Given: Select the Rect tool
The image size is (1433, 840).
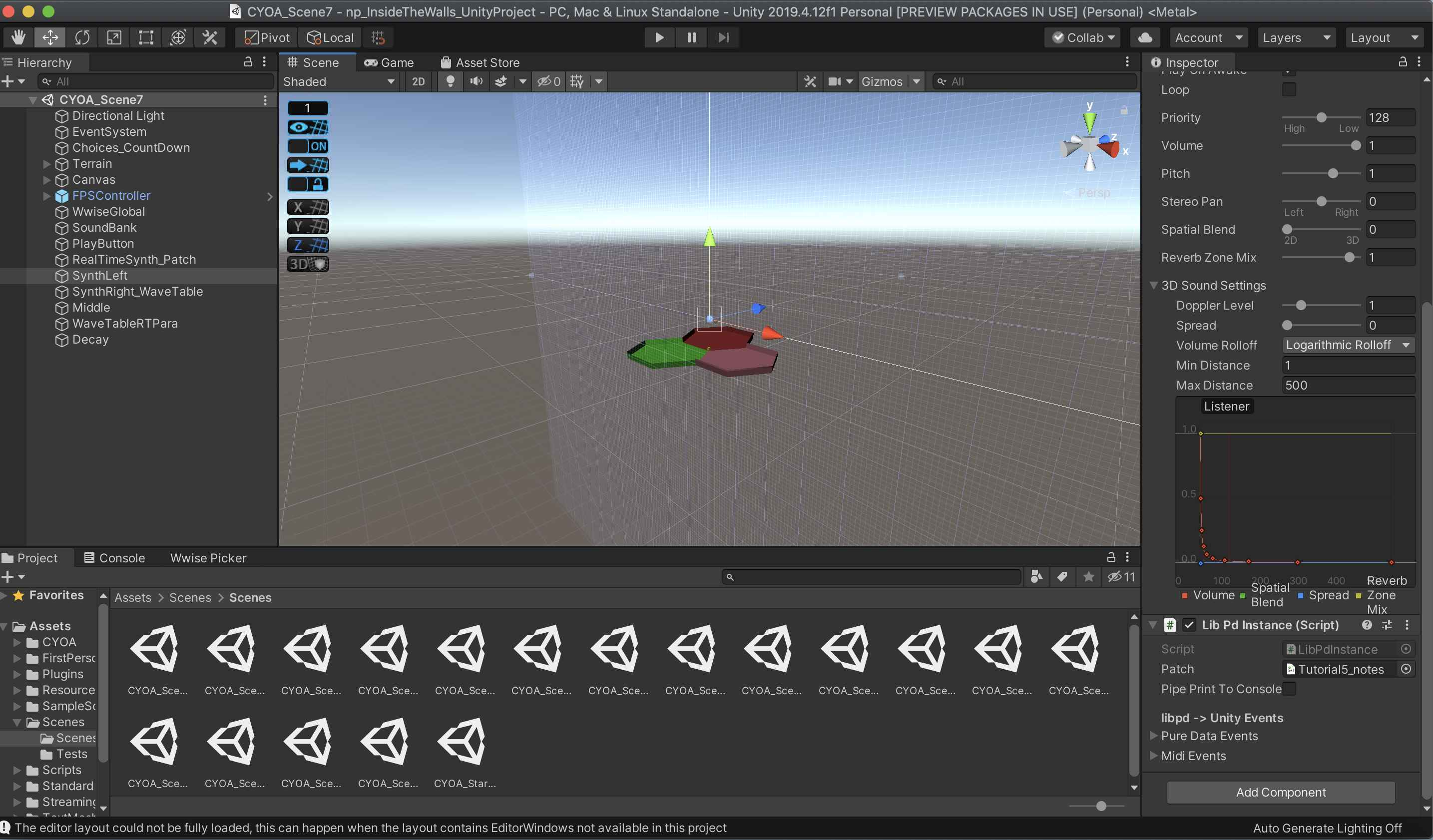Looking at the screenshot, I should coord(145,37).
